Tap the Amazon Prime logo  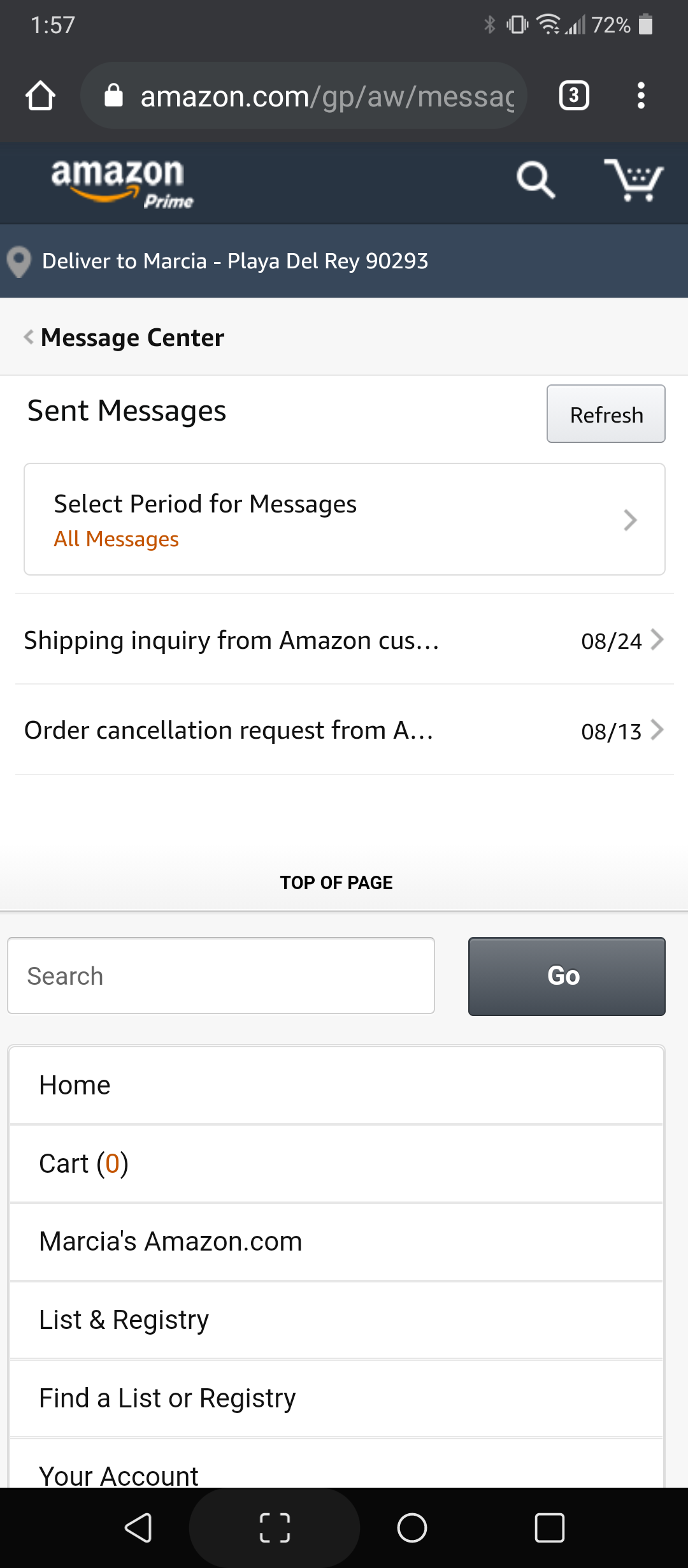tap(121, 183)
